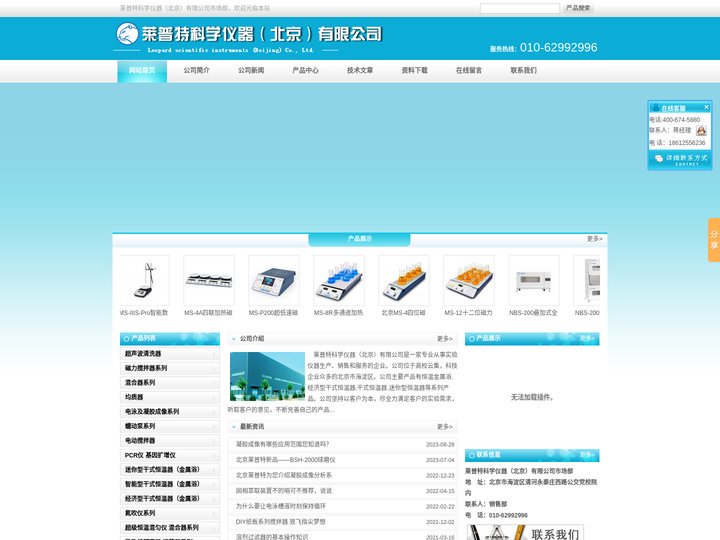The image size is (720, 540).
Task: Open news 凝胶成像有哪些应用范围您知道吗?
Action: point(282,444)
